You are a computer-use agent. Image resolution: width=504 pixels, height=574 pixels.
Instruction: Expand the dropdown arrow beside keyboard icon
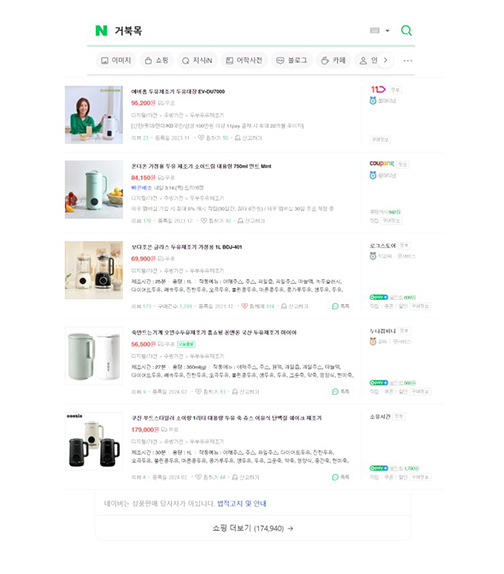coord(387,31)
